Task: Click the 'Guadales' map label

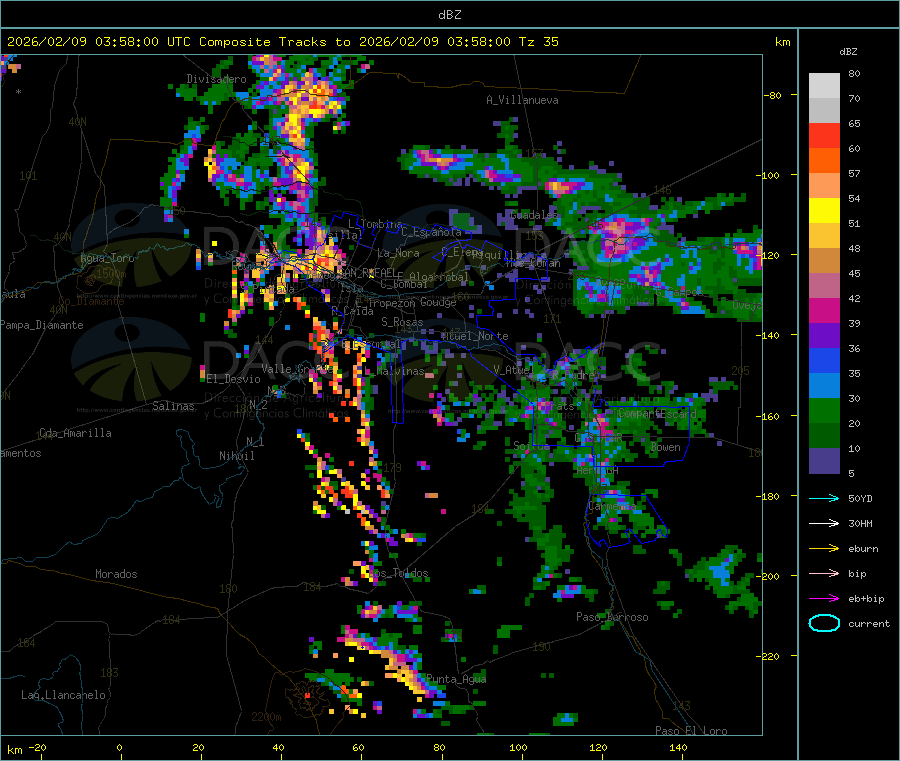Action: 534,215
